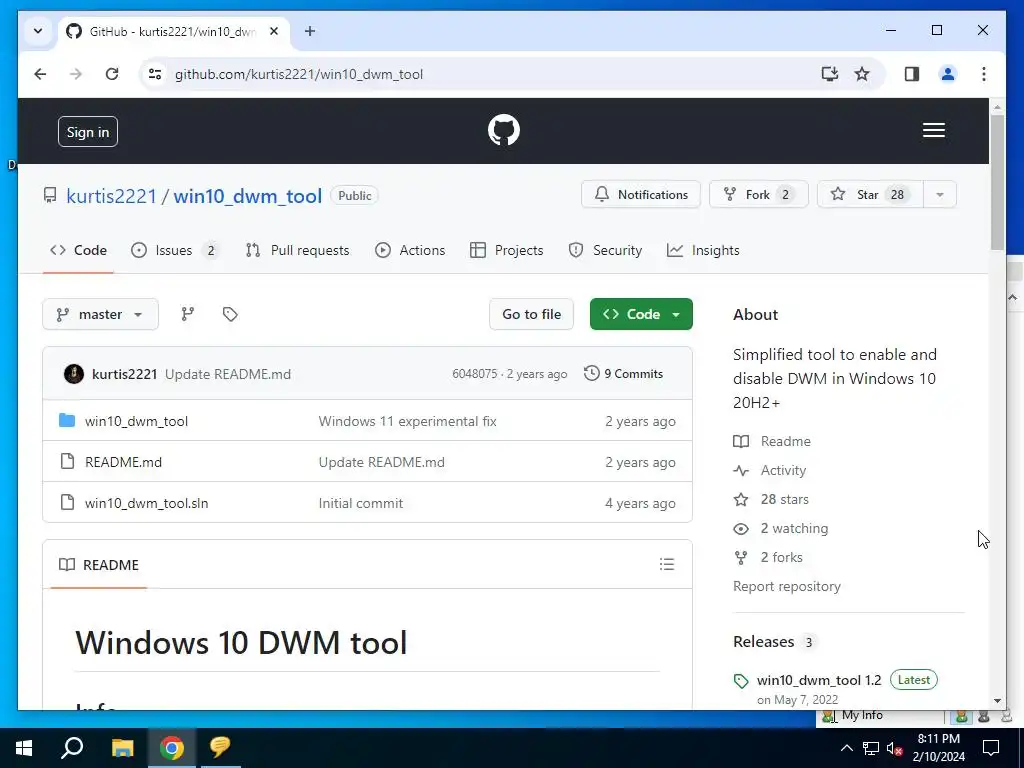View branches via the branch icon
This screenshot has width=1024, height=768.
click(x=187, y=314)
